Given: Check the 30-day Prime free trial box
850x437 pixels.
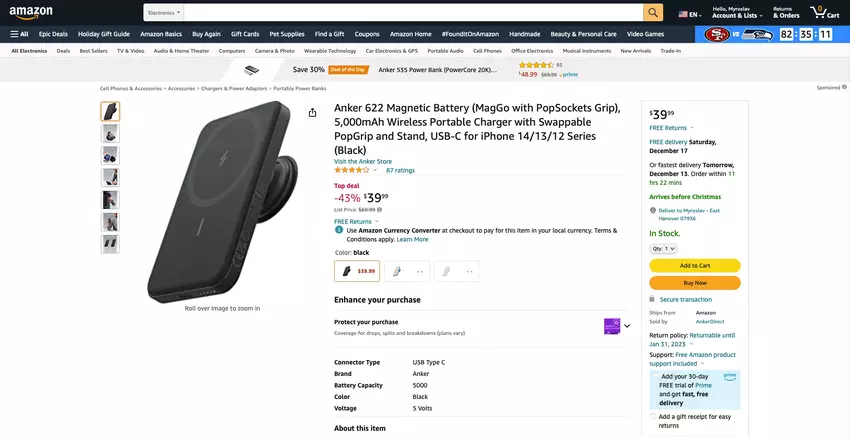Looking at the screenshot, I should click(653, 377).
